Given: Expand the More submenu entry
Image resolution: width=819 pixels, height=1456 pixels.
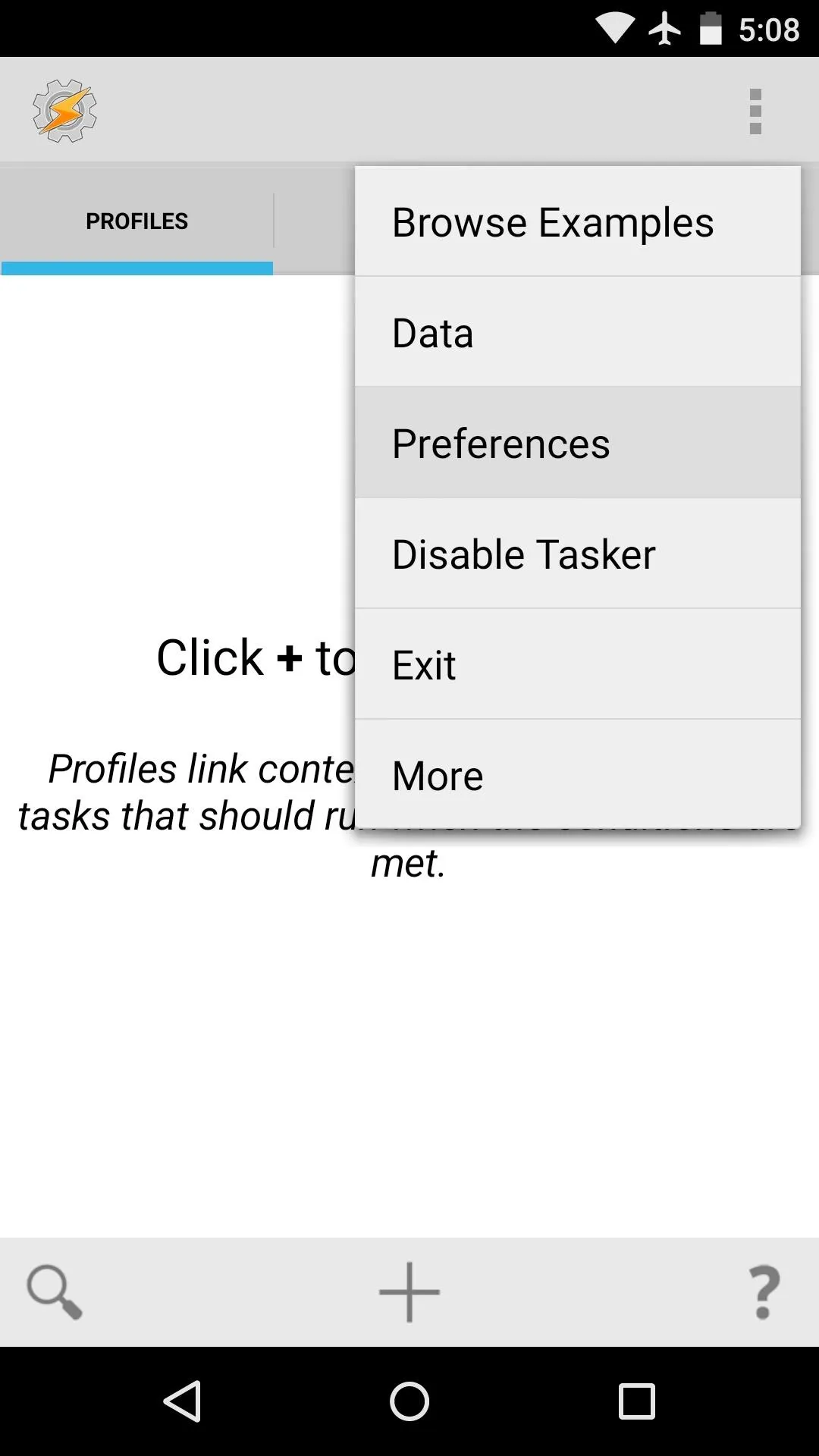Looking at the screenshot, I should (x=578, y=774).
